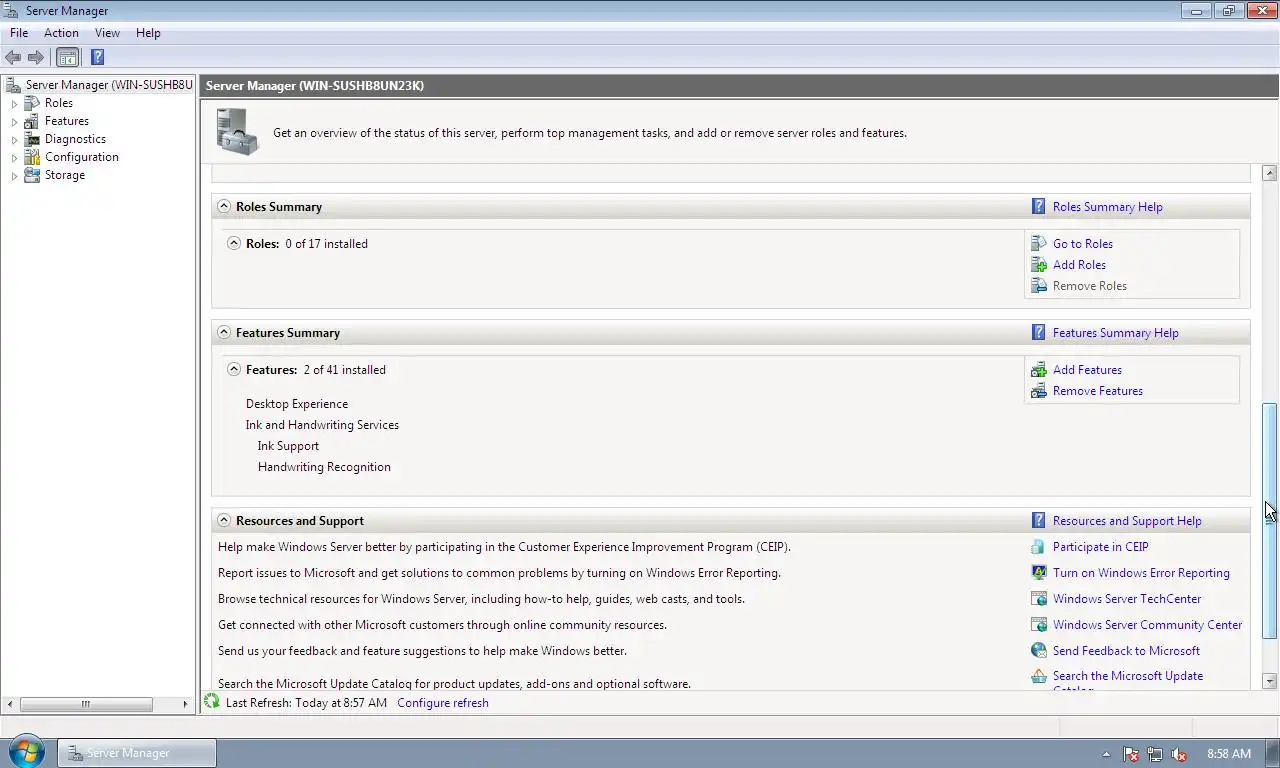Collapse the Features Summary section
This screenshot has width=1280, height=768.
click(x=224, y=333)
